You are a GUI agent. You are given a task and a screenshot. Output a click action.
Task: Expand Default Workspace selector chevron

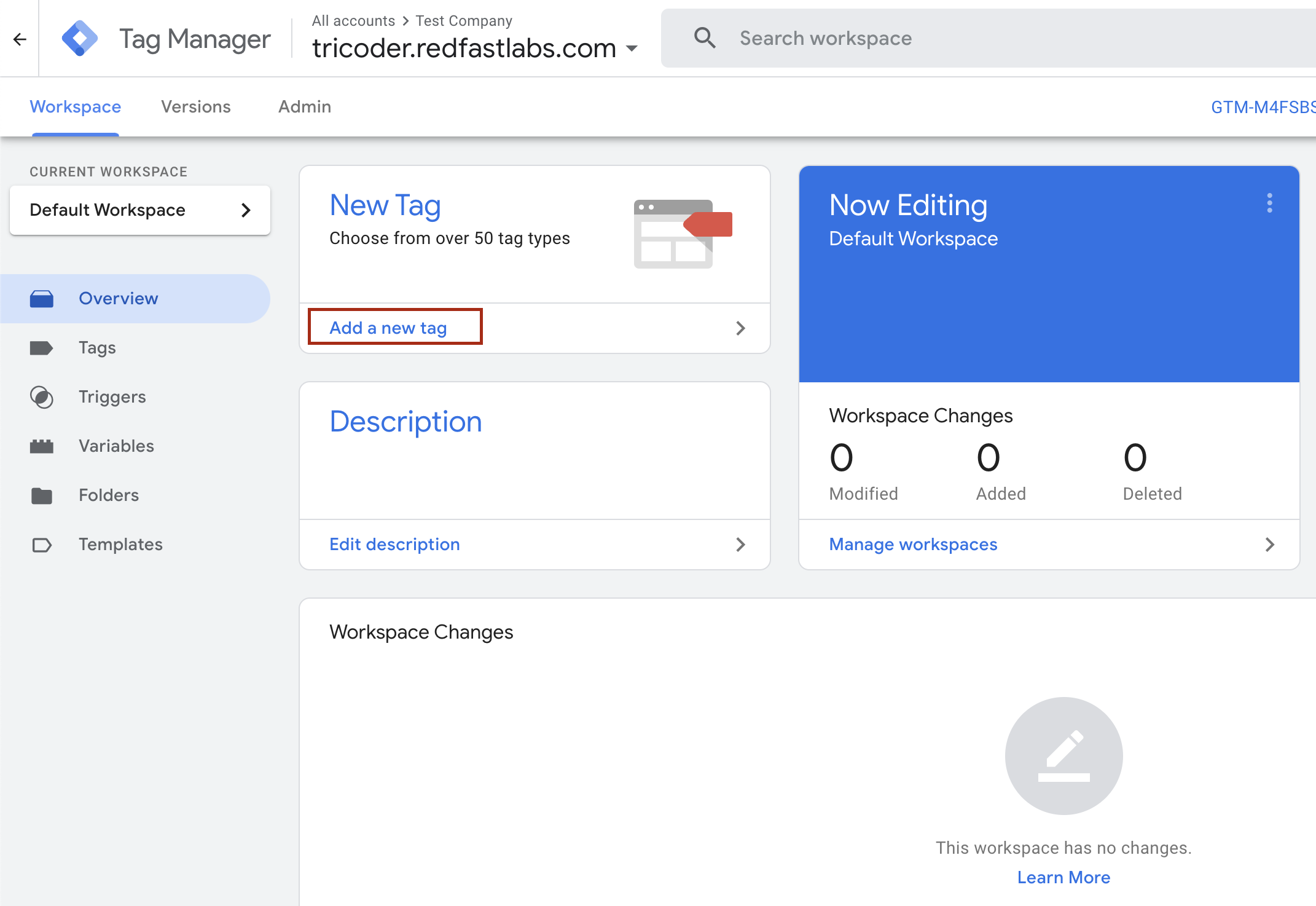pyautogui.click(x=246, y=210)
